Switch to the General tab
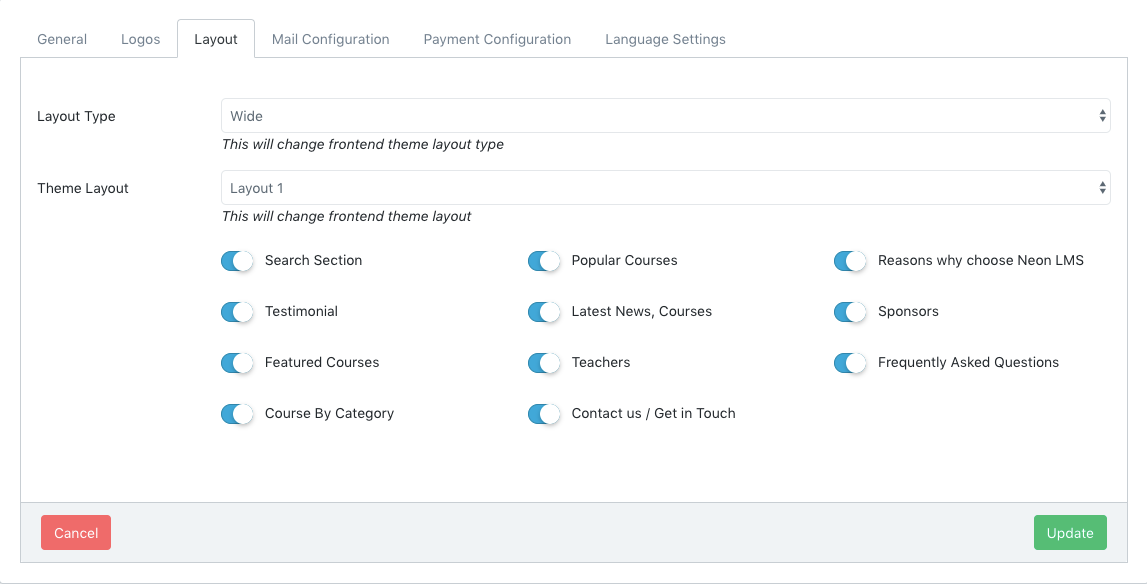The height and width of the screenshot is (584, 1147). 62,39
